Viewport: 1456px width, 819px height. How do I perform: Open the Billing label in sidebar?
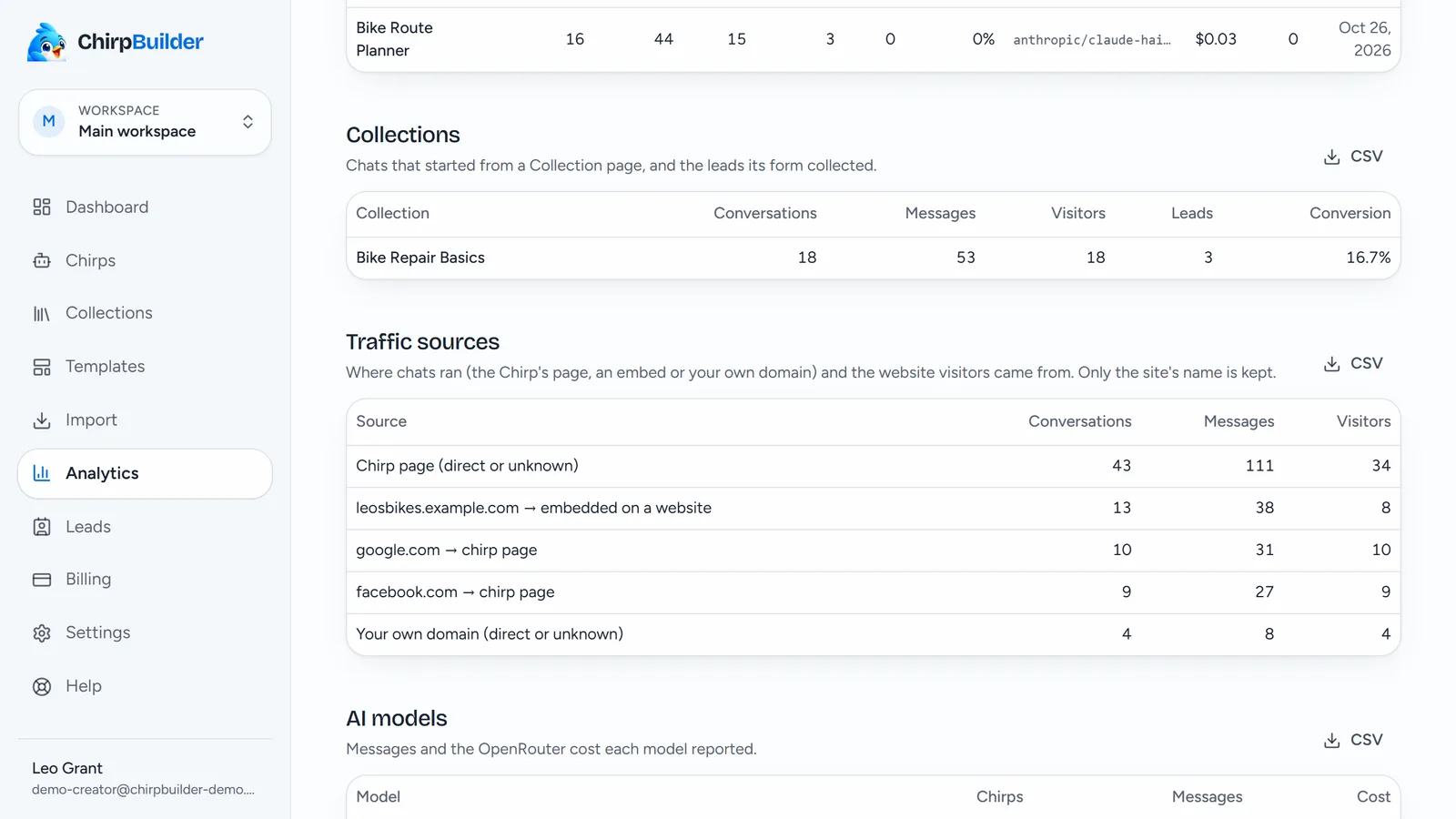coord(88,580)
